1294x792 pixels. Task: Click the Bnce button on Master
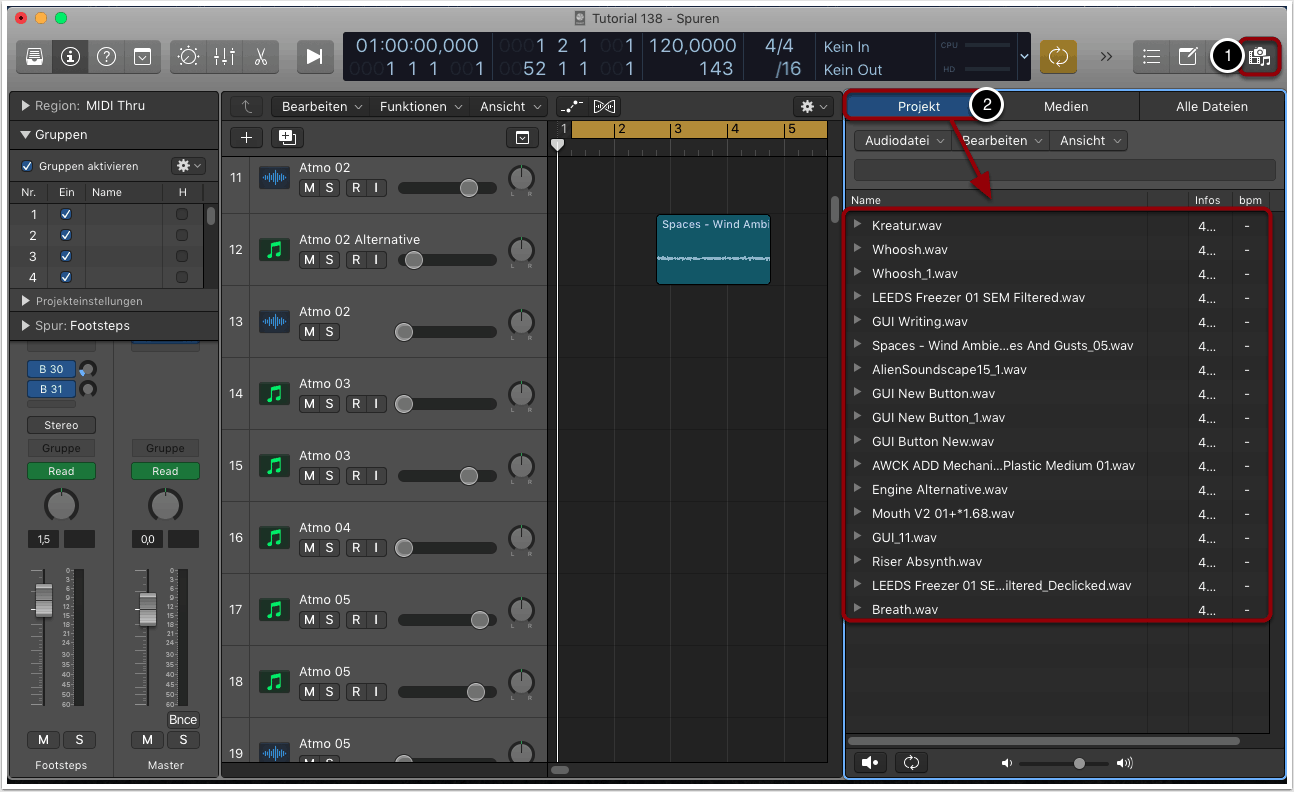183,720
